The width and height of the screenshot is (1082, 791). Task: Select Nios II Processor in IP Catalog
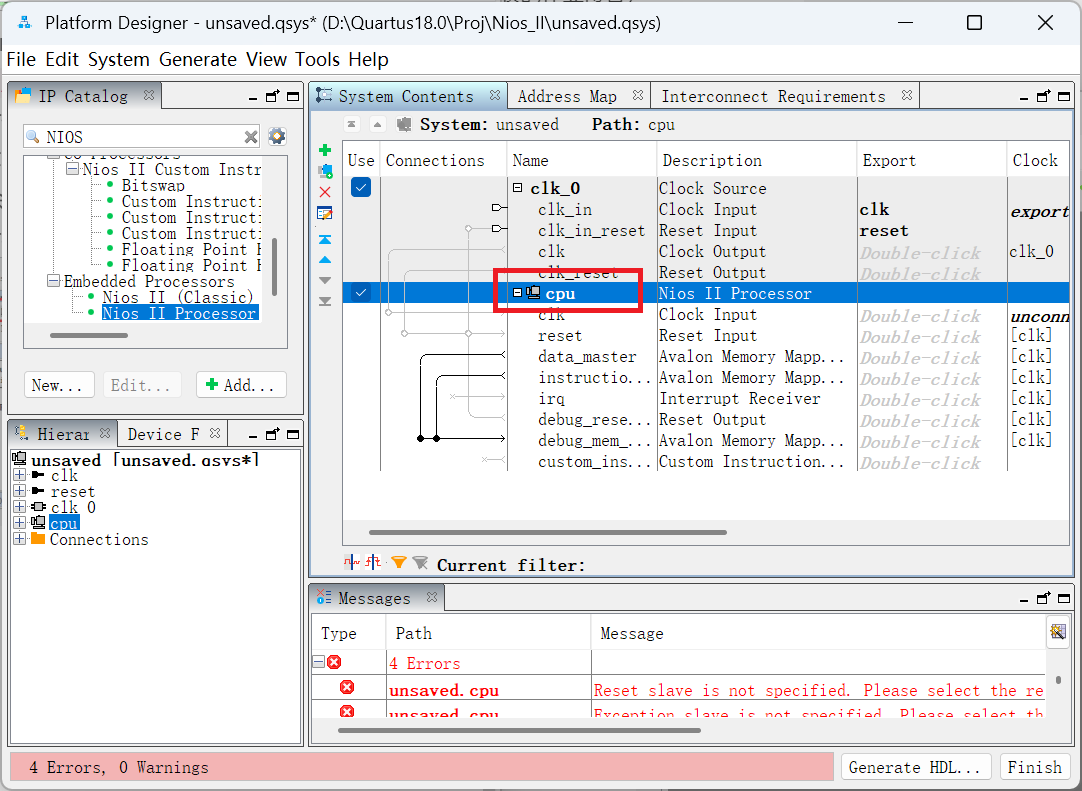point(179,313)
